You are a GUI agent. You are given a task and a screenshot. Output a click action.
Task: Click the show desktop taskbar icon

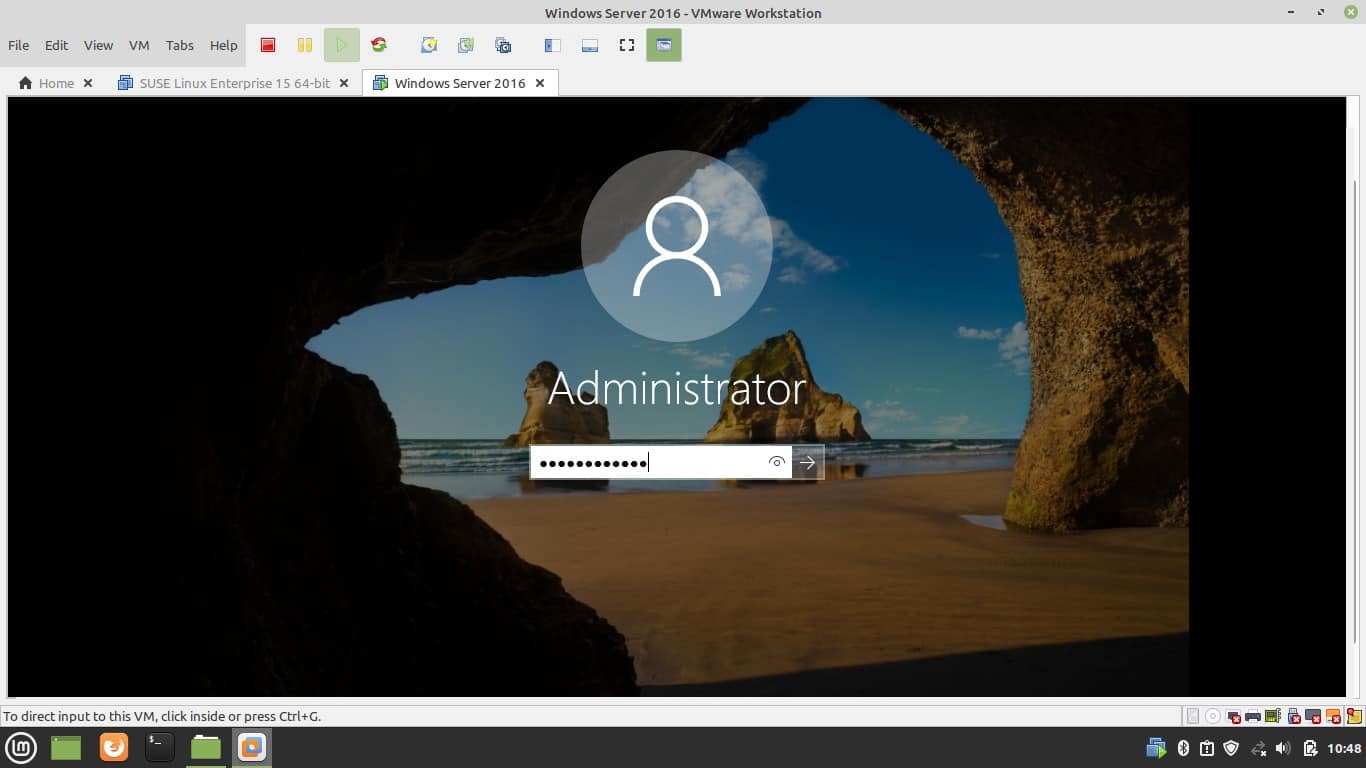66,747
